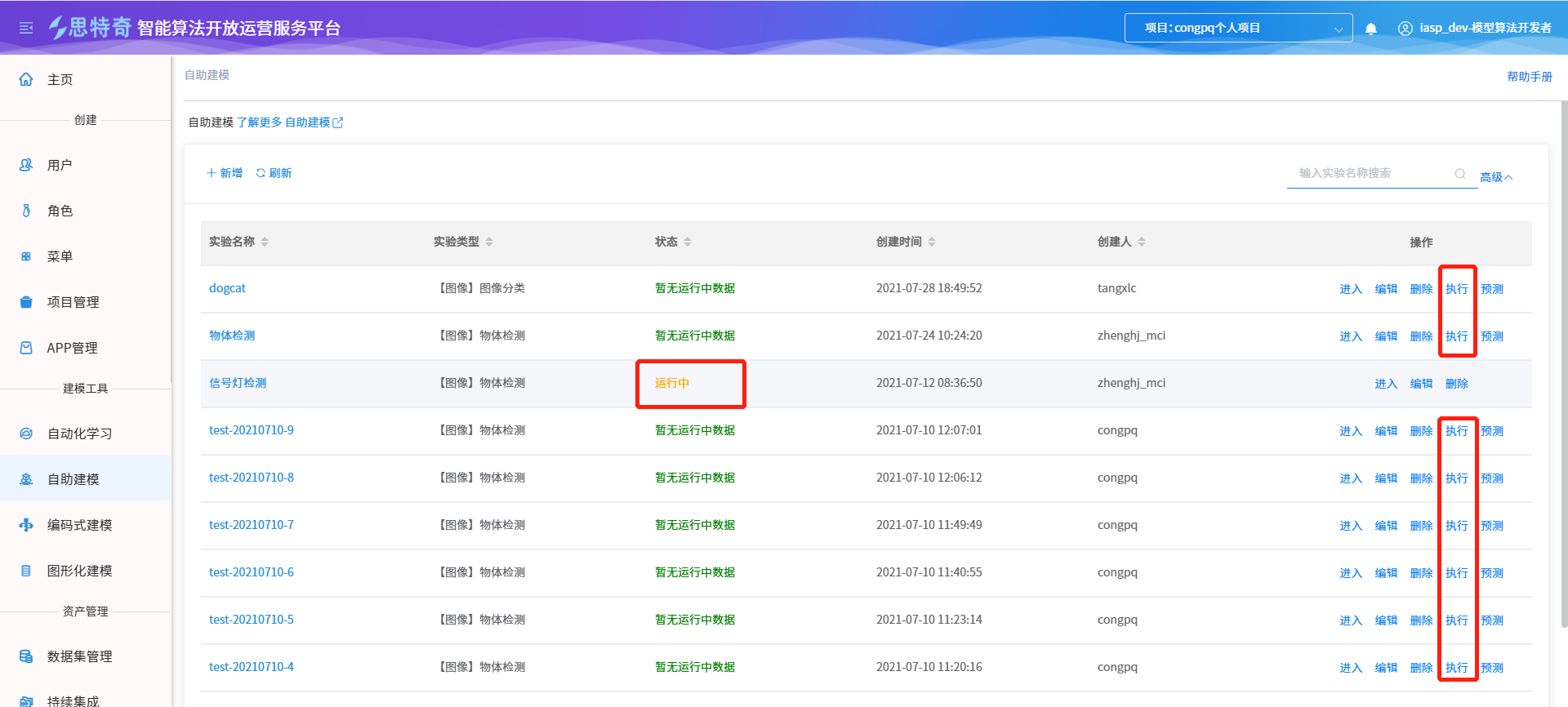Collapse the 高级 advanced search
The image size is (1568, 707).
[1496, 177]
